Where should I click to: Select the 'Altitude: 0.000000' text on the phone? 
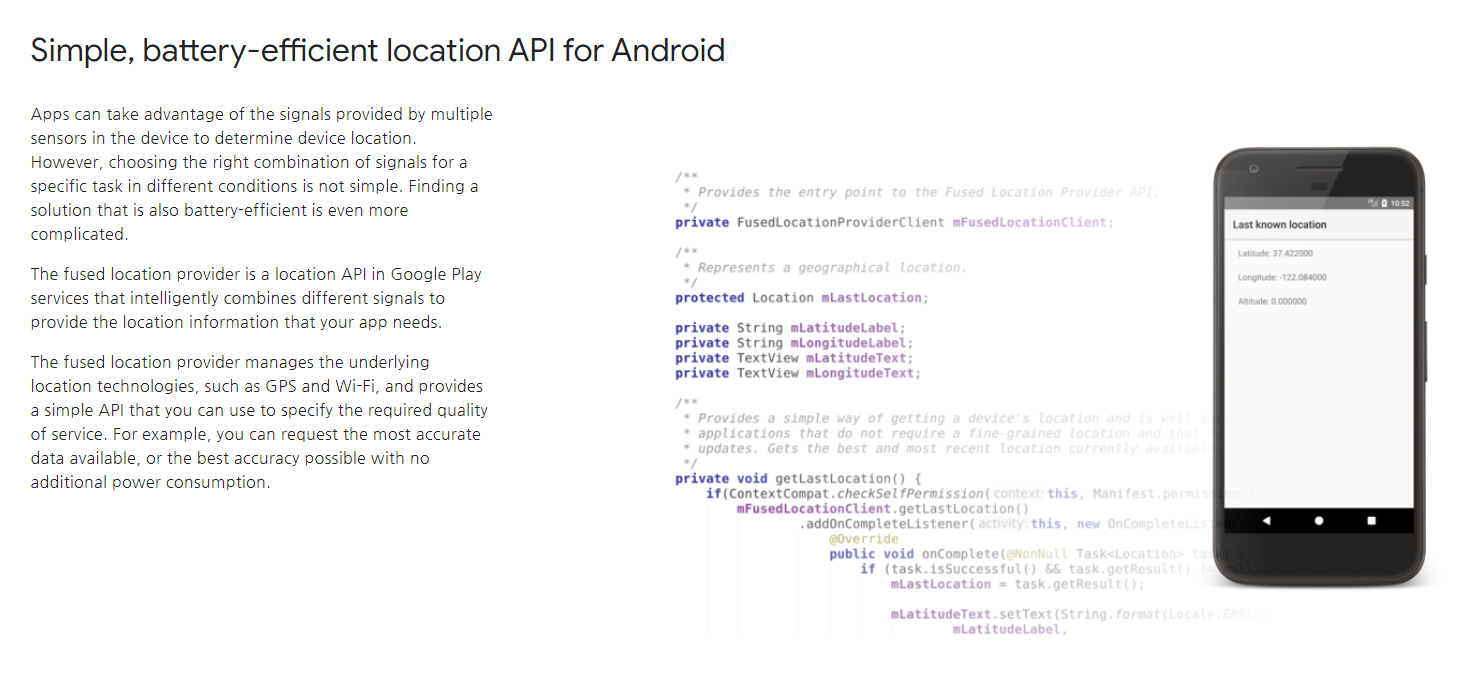(x=1272, y=302)
